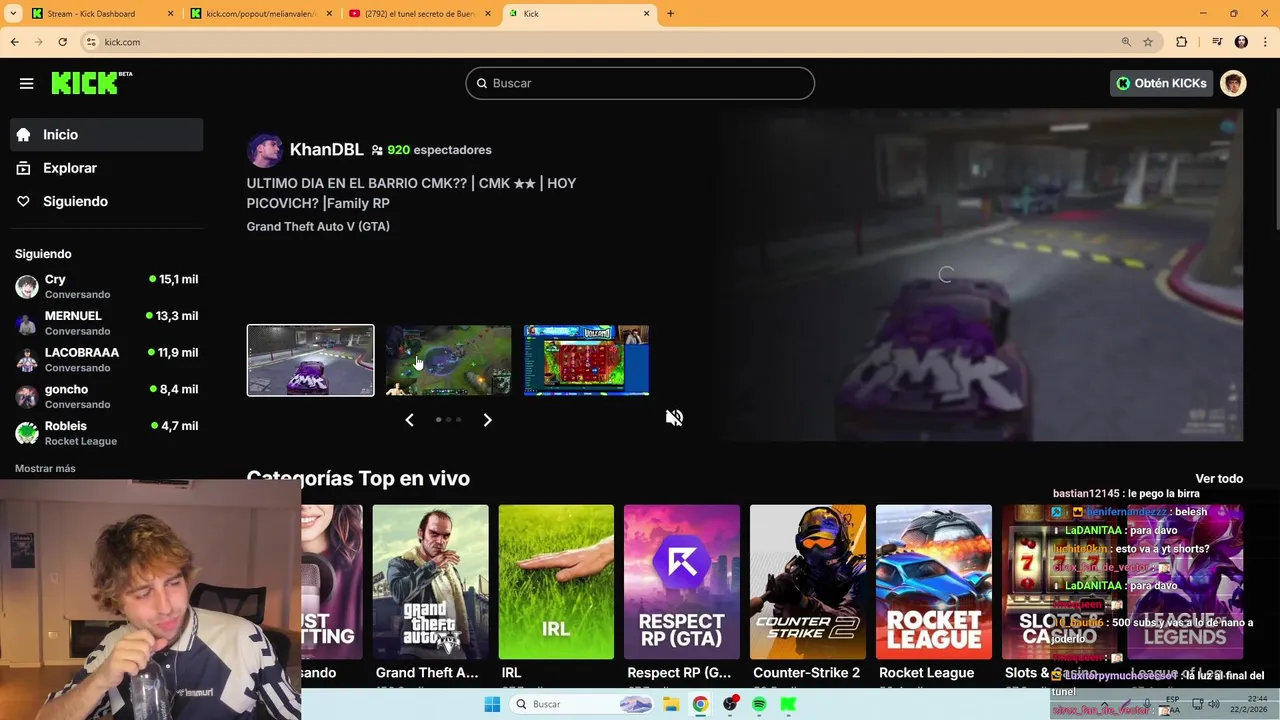The height and width of the screenshot is (720, 1280).
Task: Click the browser back button
Action: [x=14, y=42]
